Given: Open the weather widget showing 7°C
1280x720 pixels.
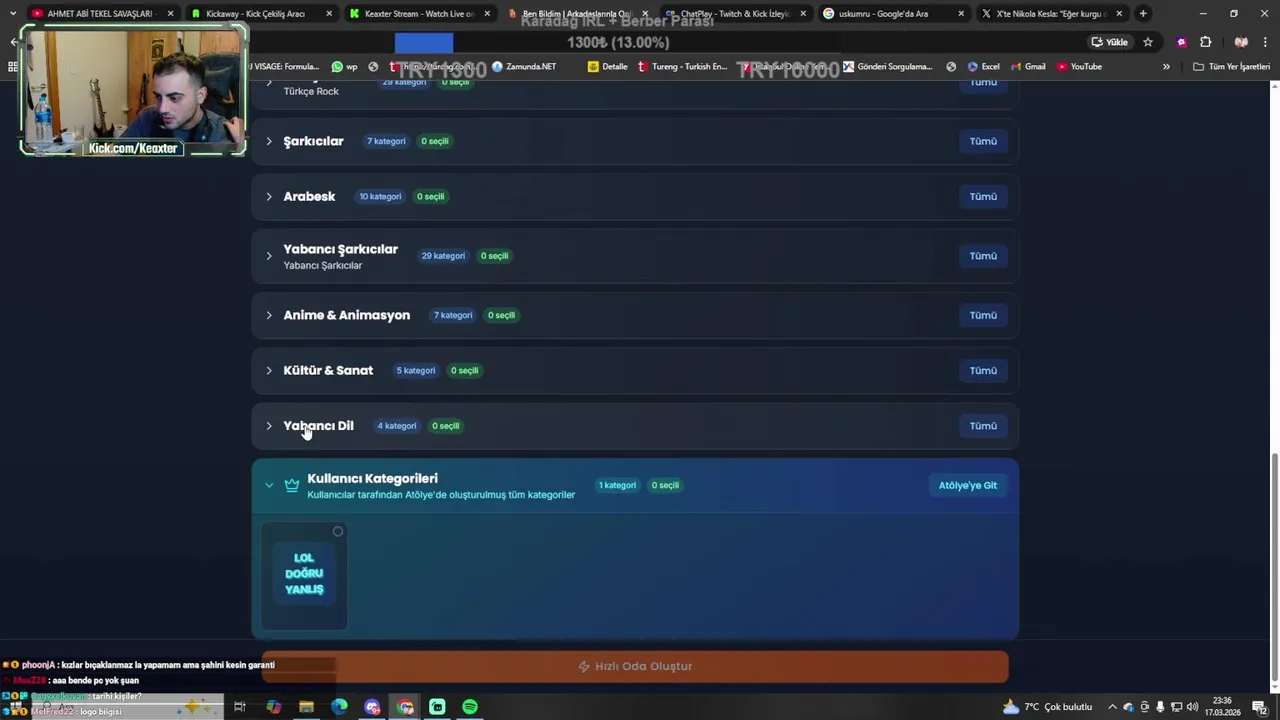Looking at the screenshot, I should [x=1047, y=707].
